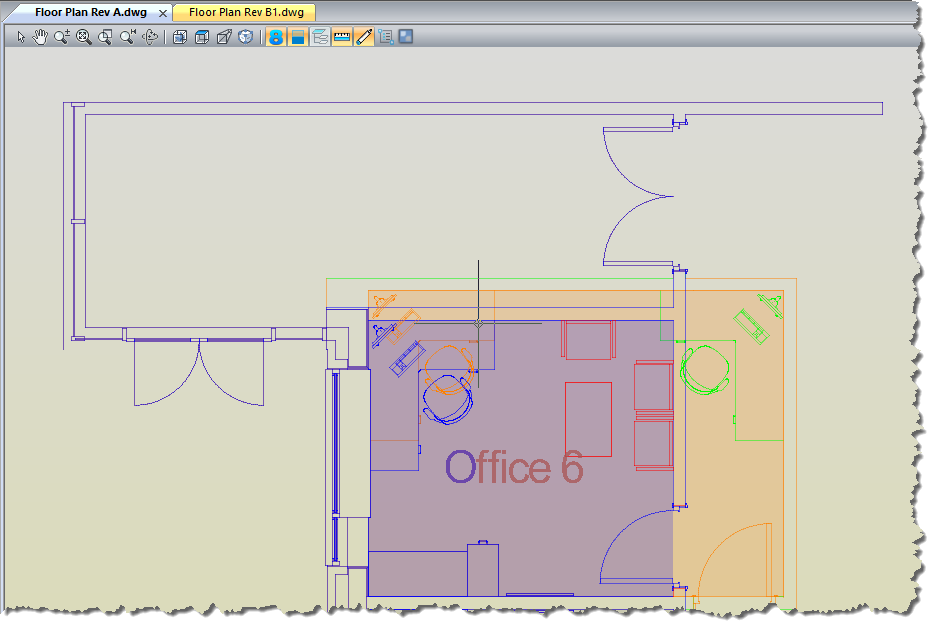Click the globe shield icon
This screenshot has height=628, width=936.
point(245,37)
